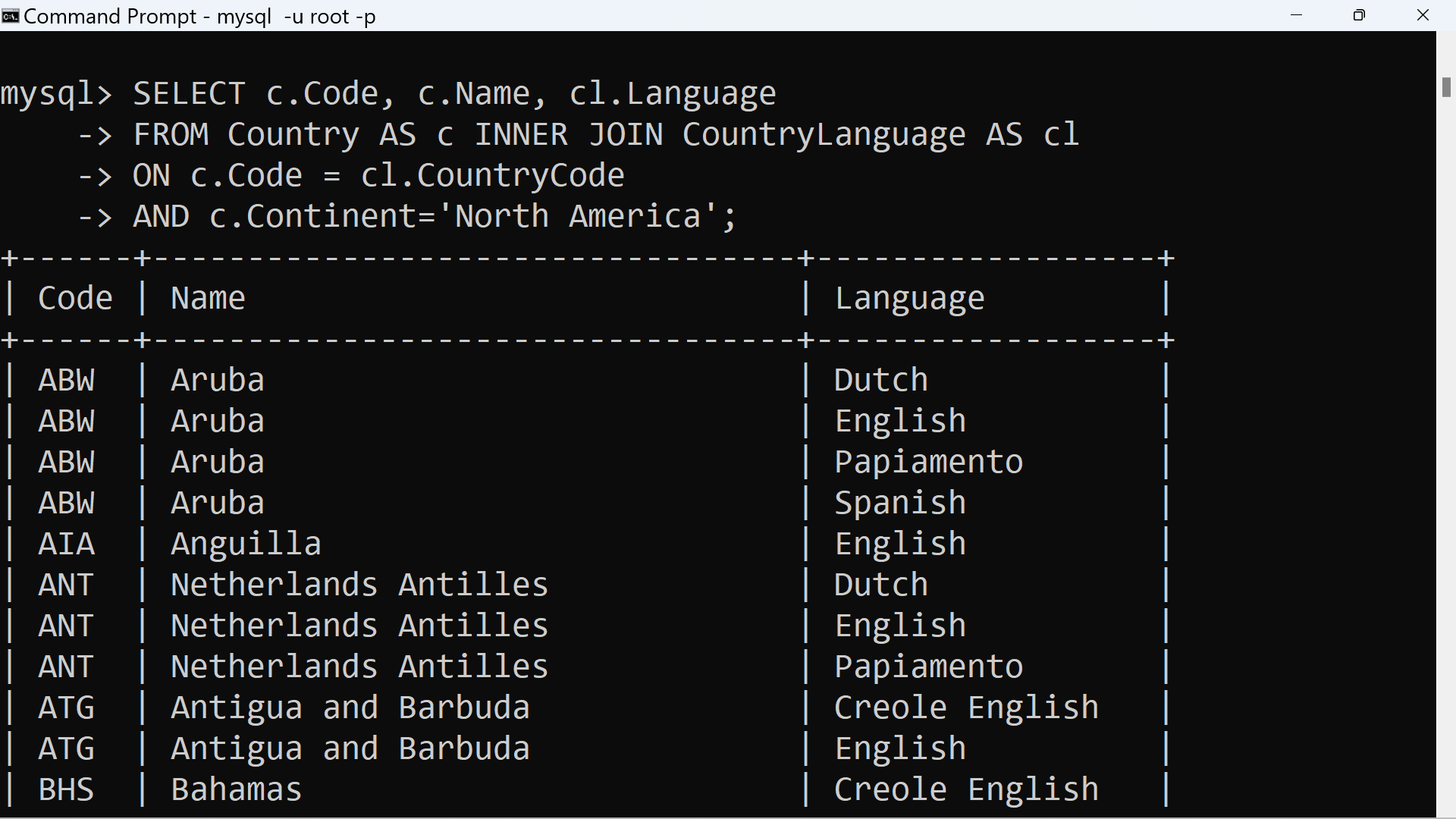This screenshot has height=819, width=1456.
Task: Click the 'Code' column header text
Action: 75,298
